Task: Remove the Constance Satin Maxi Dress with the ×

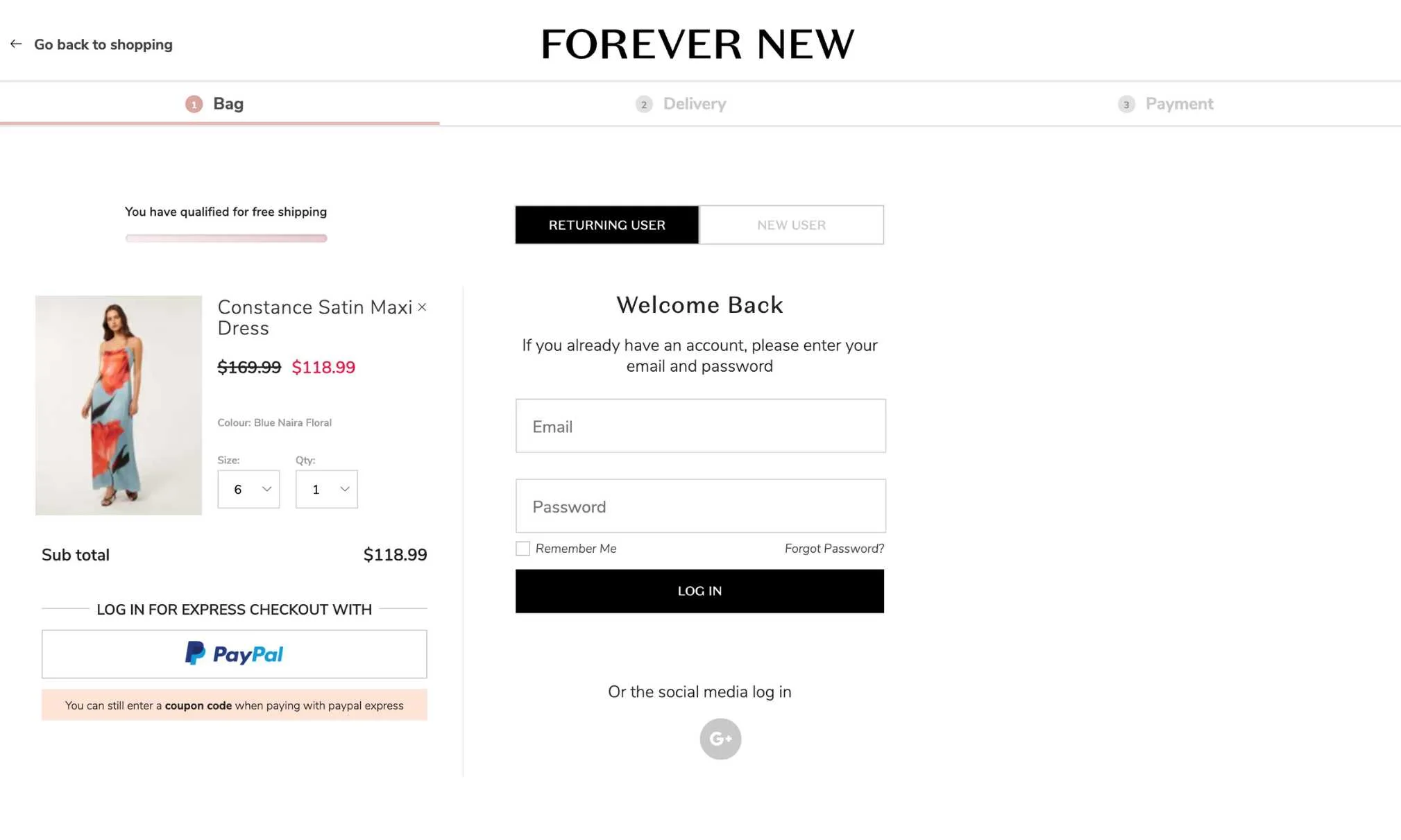Action: point(422,306)
